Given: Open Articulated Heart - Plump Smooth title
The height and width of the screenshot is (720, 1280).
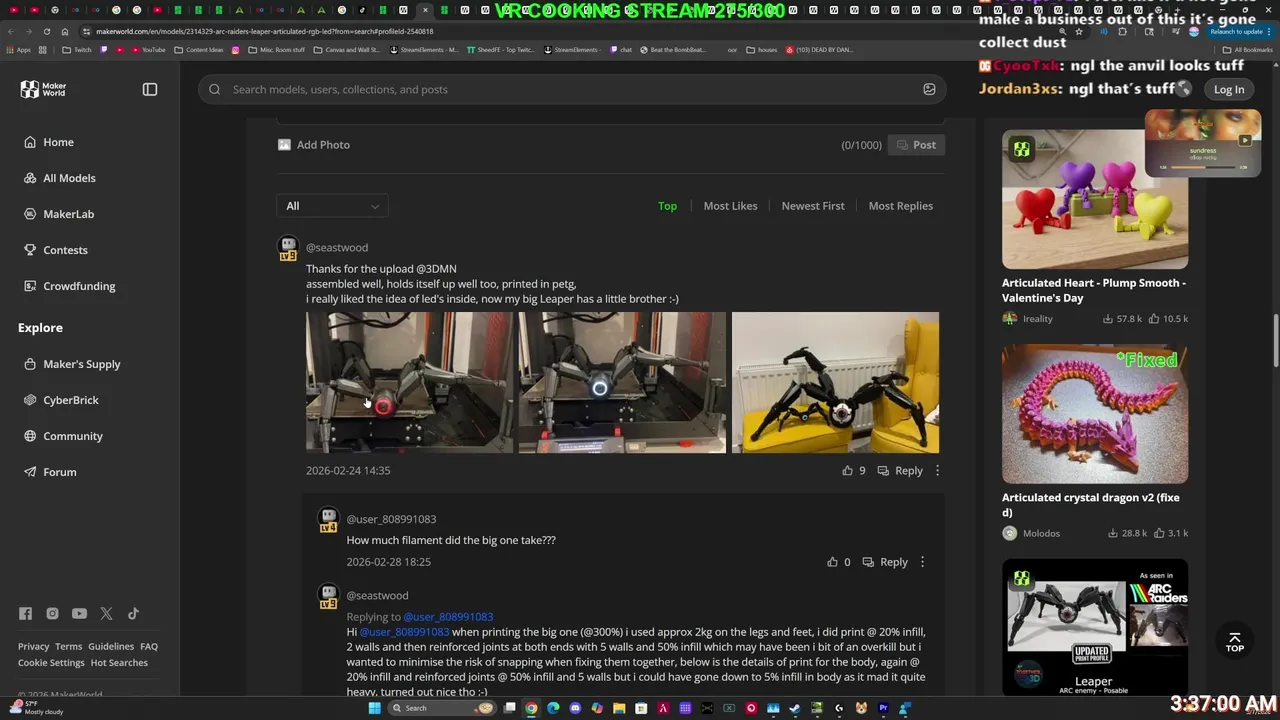Looking at the screenshot, I should [1094, 290].
